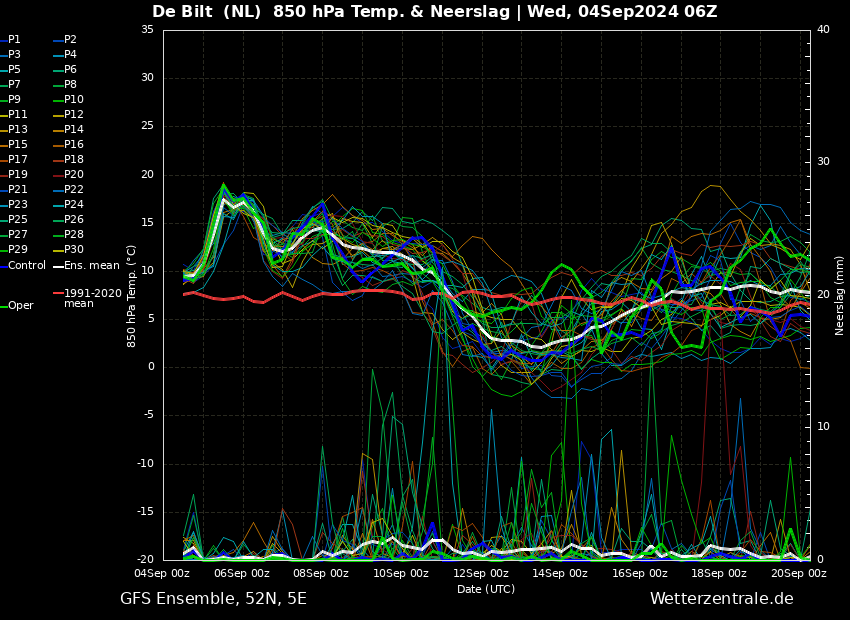Click the P1 legend entry

[14, 40]
